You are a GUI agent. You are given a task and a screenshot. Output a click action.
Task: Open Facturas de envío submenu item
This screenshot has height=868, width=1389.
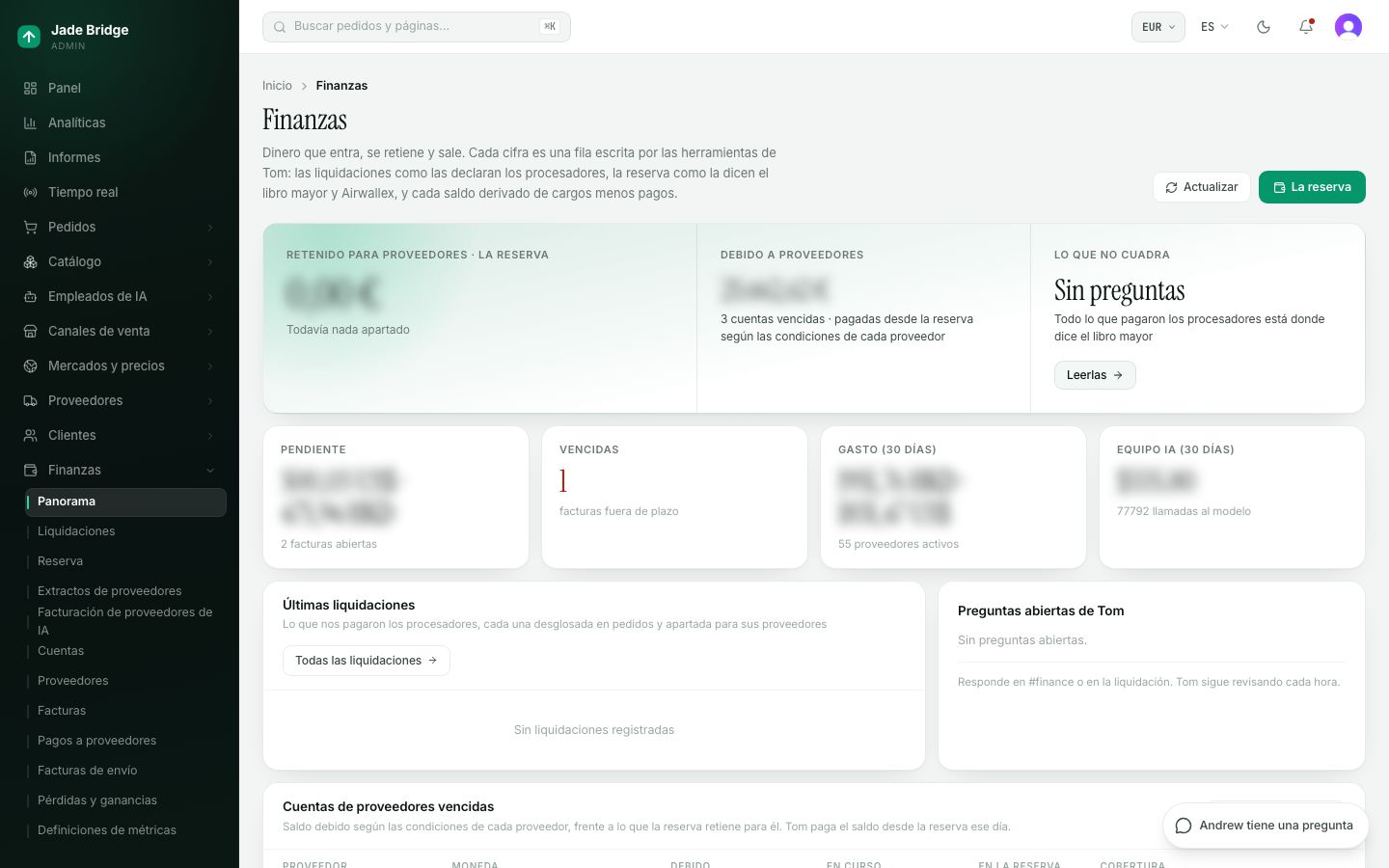[x=125, y=771]
